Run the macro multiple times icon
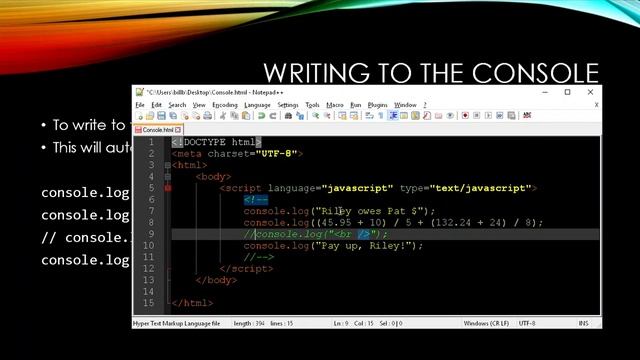Image resolution: width=640 pixels, height=360 pixels. (x=499, y=116)
